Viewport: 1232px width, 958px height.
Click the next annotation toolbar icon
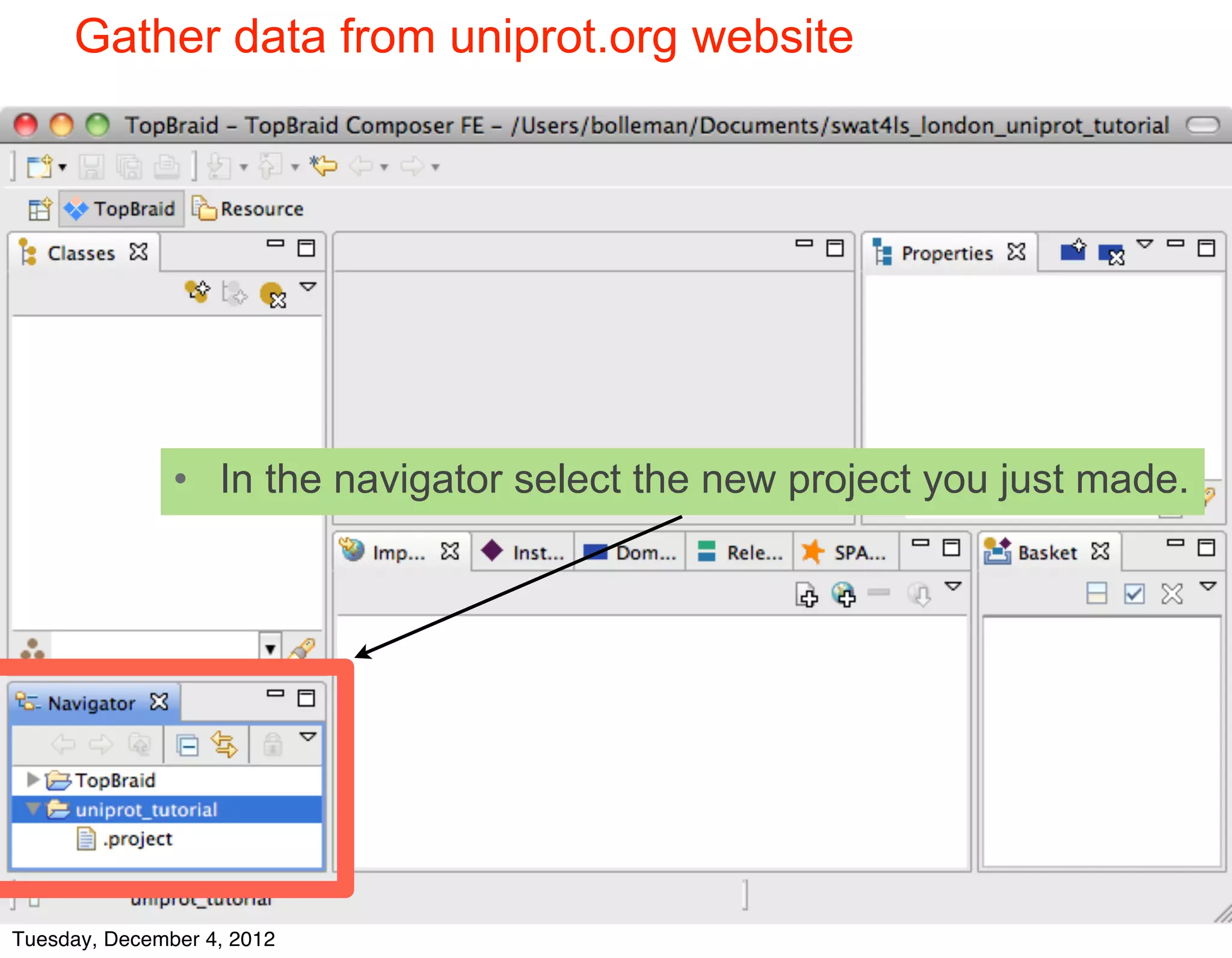(218, 167)
